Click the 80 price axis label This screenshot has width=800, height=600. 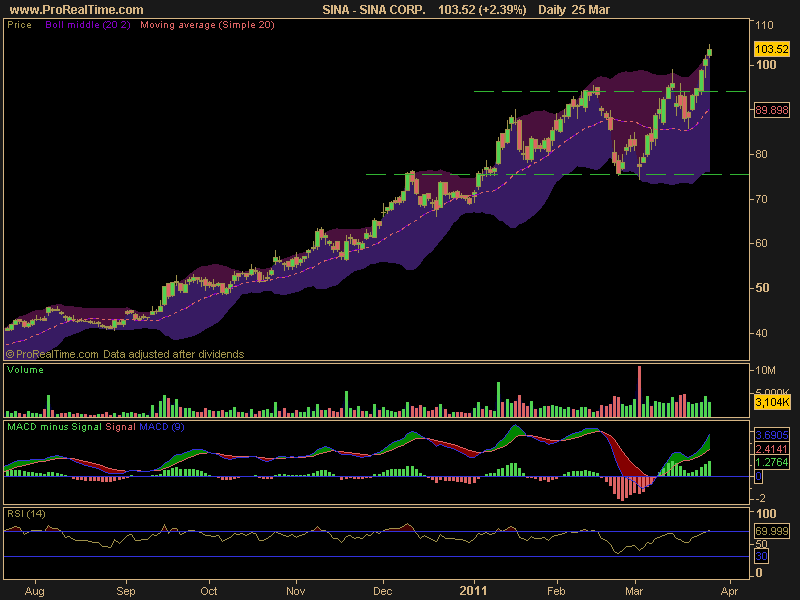pyautogui.click(x=761, y=154)
